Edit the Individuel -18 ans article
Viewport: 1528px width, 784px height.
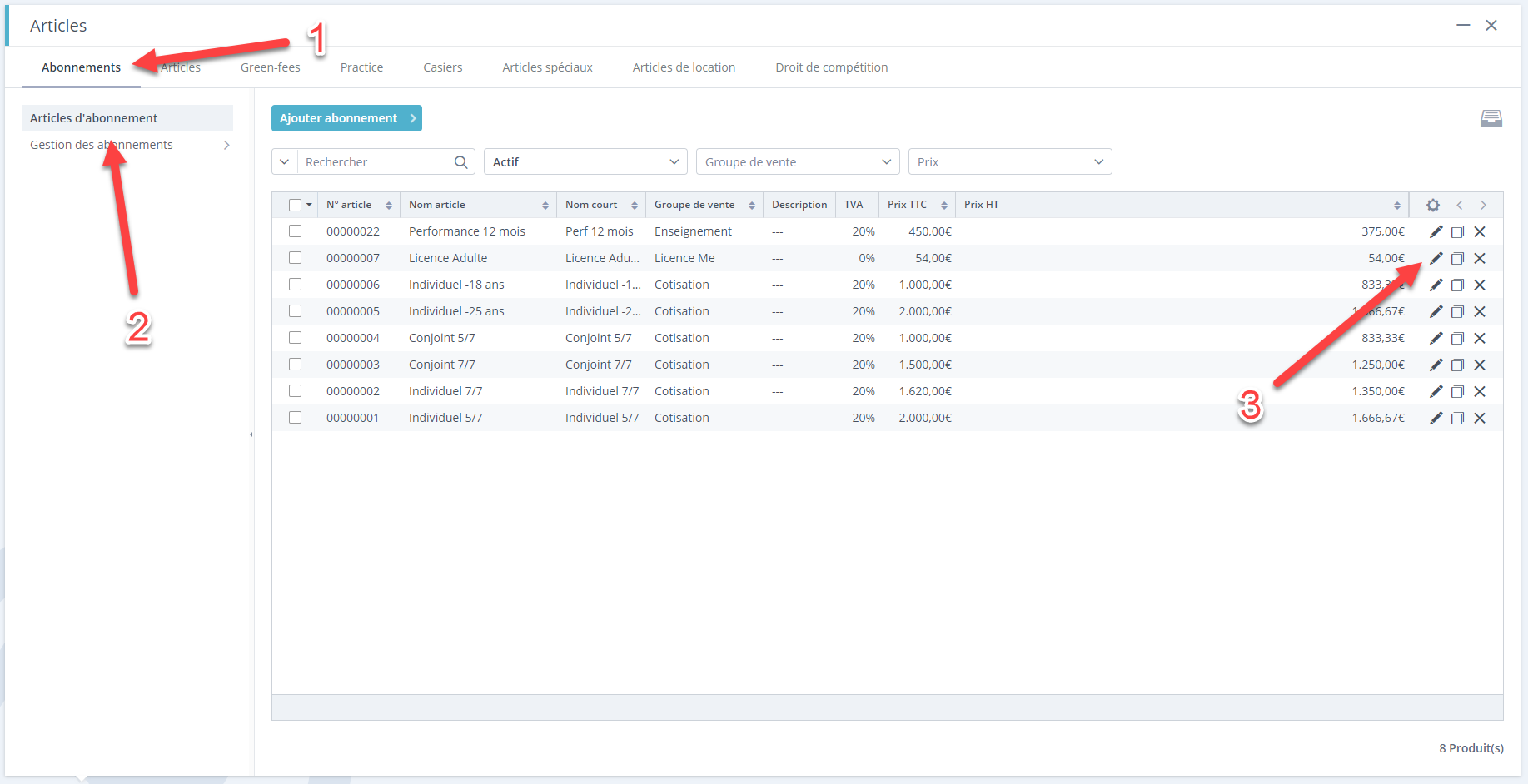click(x=1436, y=285)
